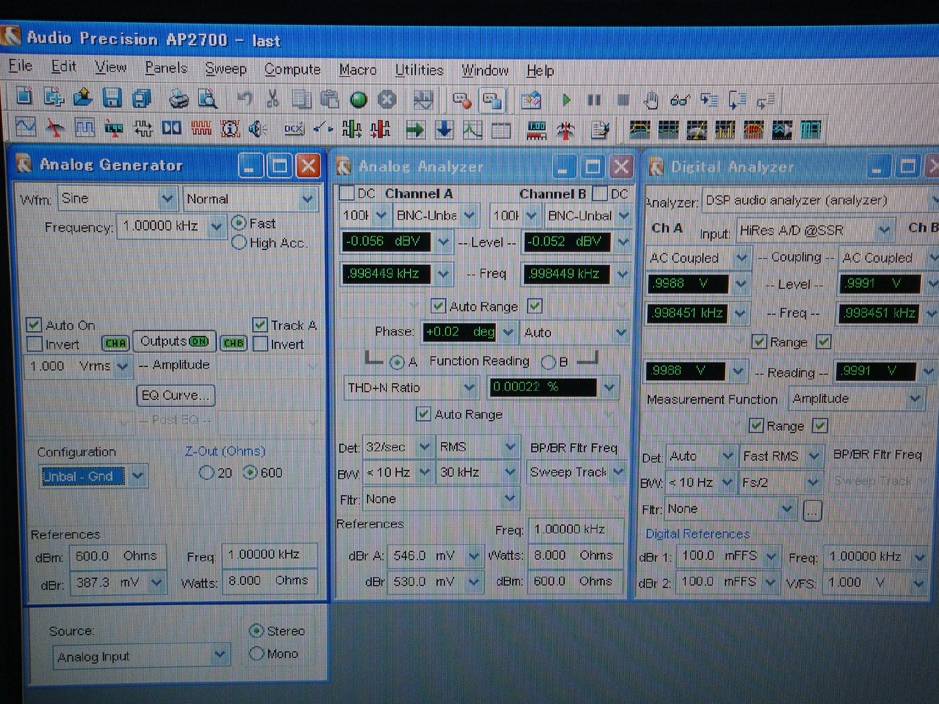The height and width of the screenshot is (704, 939).
Task: Click the CHA output button
Action: pyautogui.click(x=115, y=343)
